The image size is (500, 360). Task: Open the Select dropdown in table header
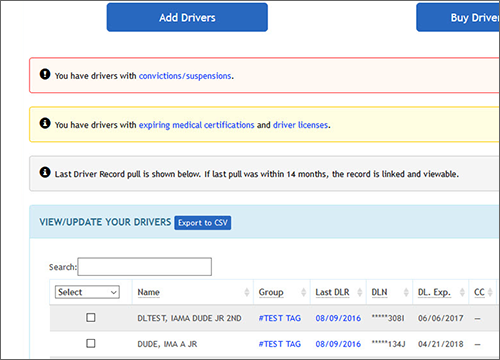[87, 292]
